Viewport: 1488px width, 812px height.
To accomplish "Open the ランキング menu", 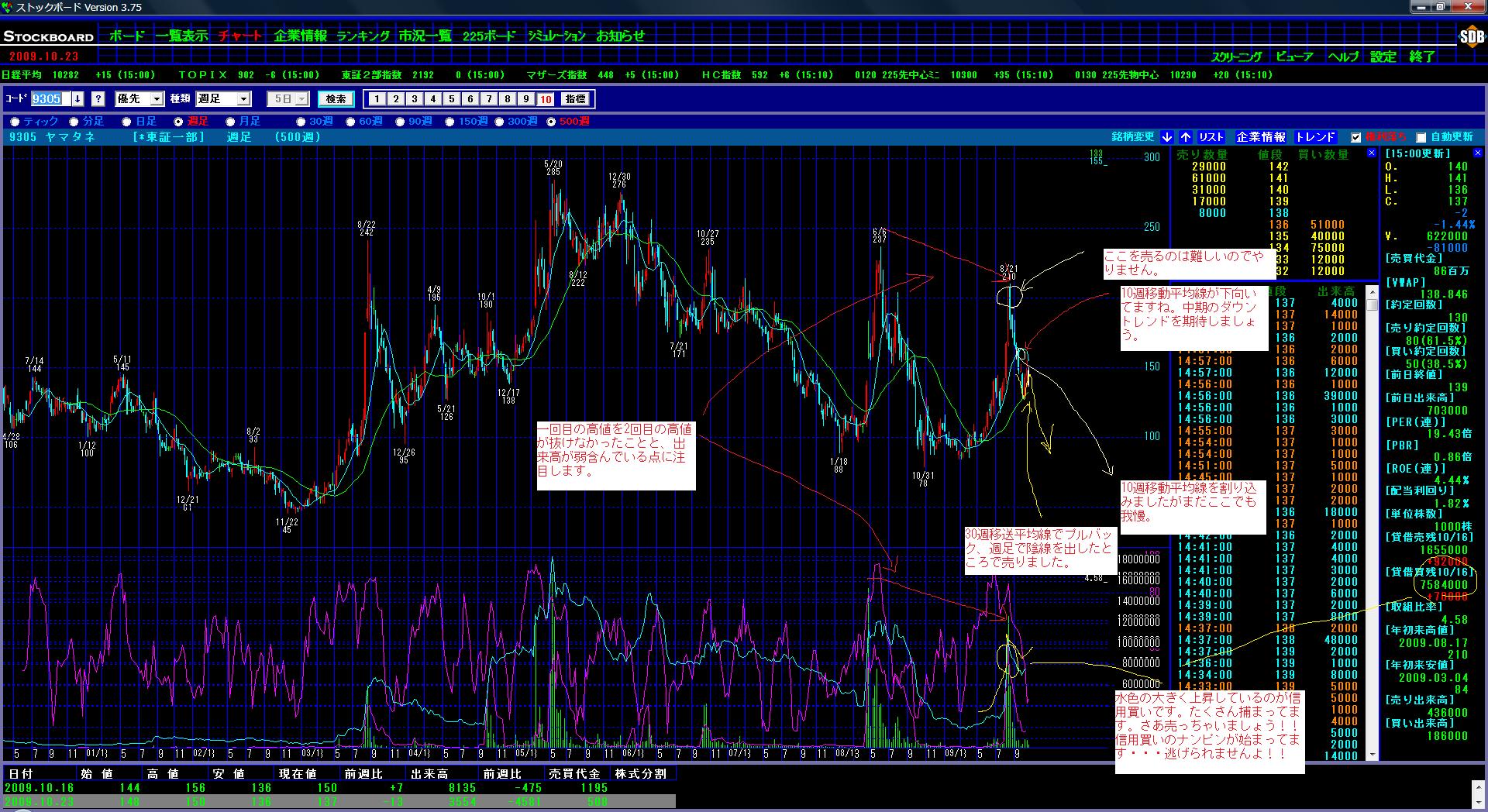I will click(363, 36).
